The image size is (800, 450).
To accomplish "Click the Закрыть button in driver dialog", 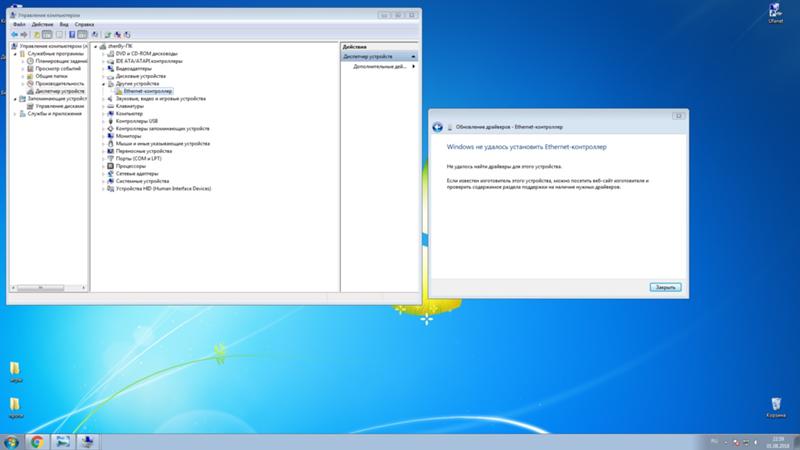I will 665,287.
